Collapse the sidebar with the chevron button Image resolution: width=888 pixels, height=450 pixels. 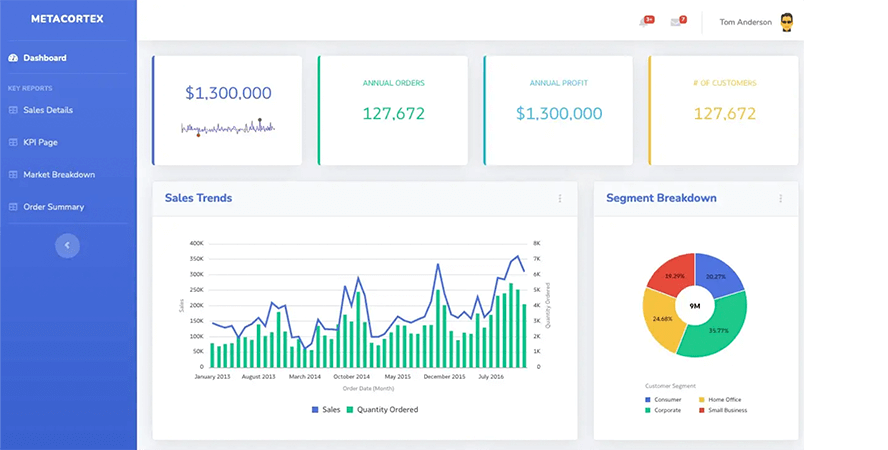pos(67,245)
